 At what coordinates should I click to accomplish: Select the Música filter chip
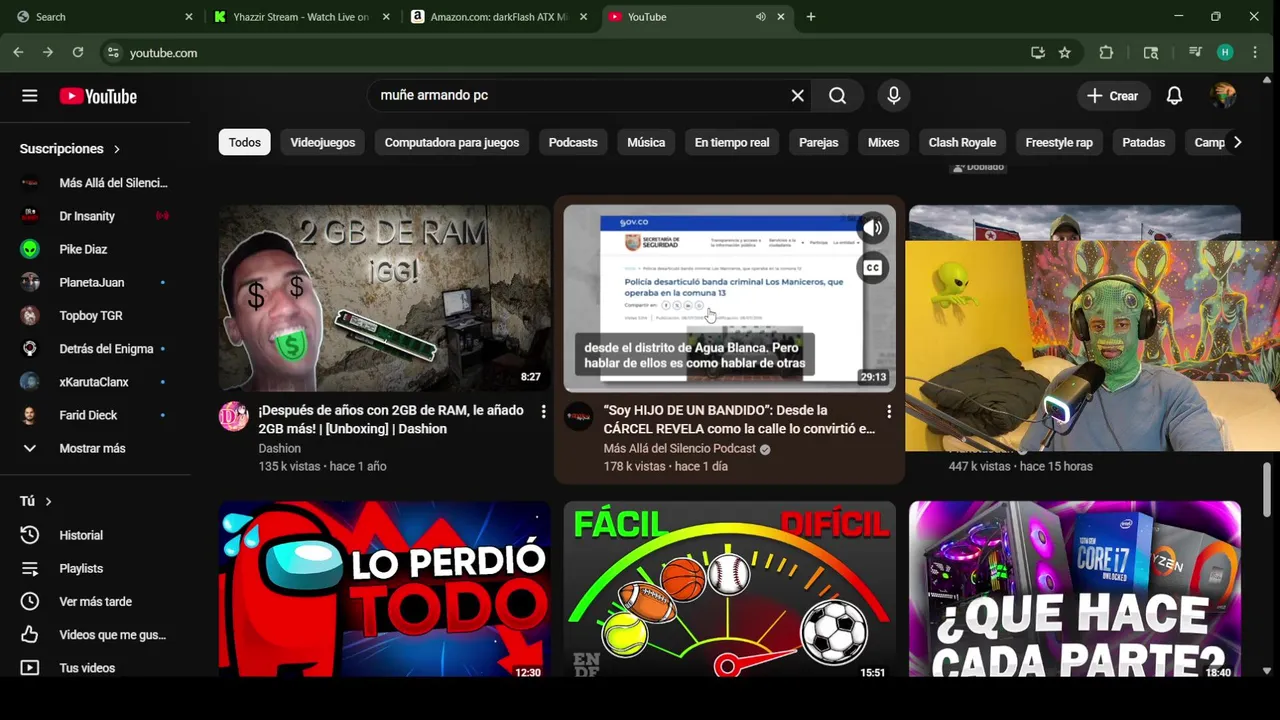(x=645, y=142)
